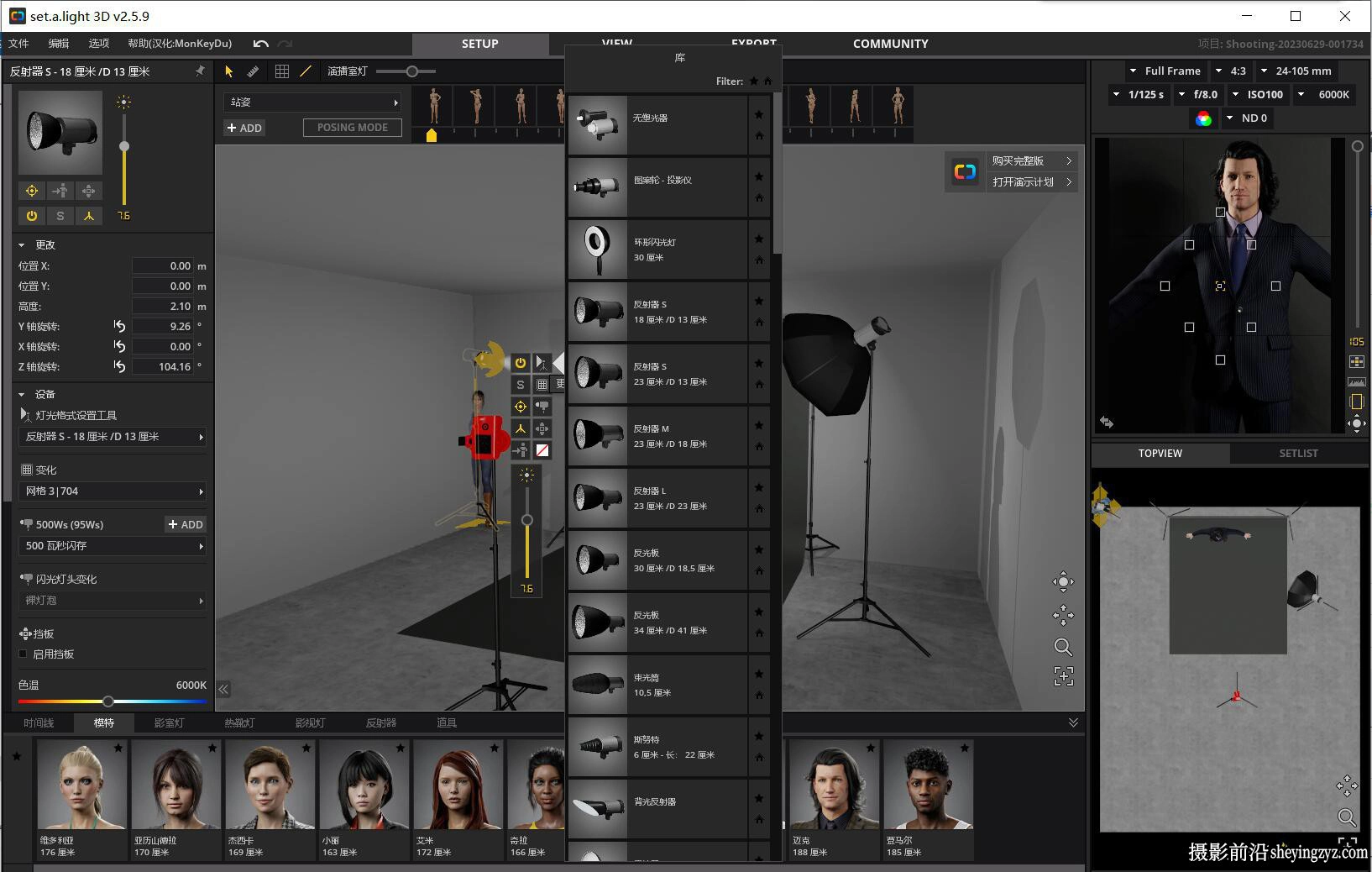Open the 文件 menu
Screen dimensions: 1372x872
click(18, 44)
